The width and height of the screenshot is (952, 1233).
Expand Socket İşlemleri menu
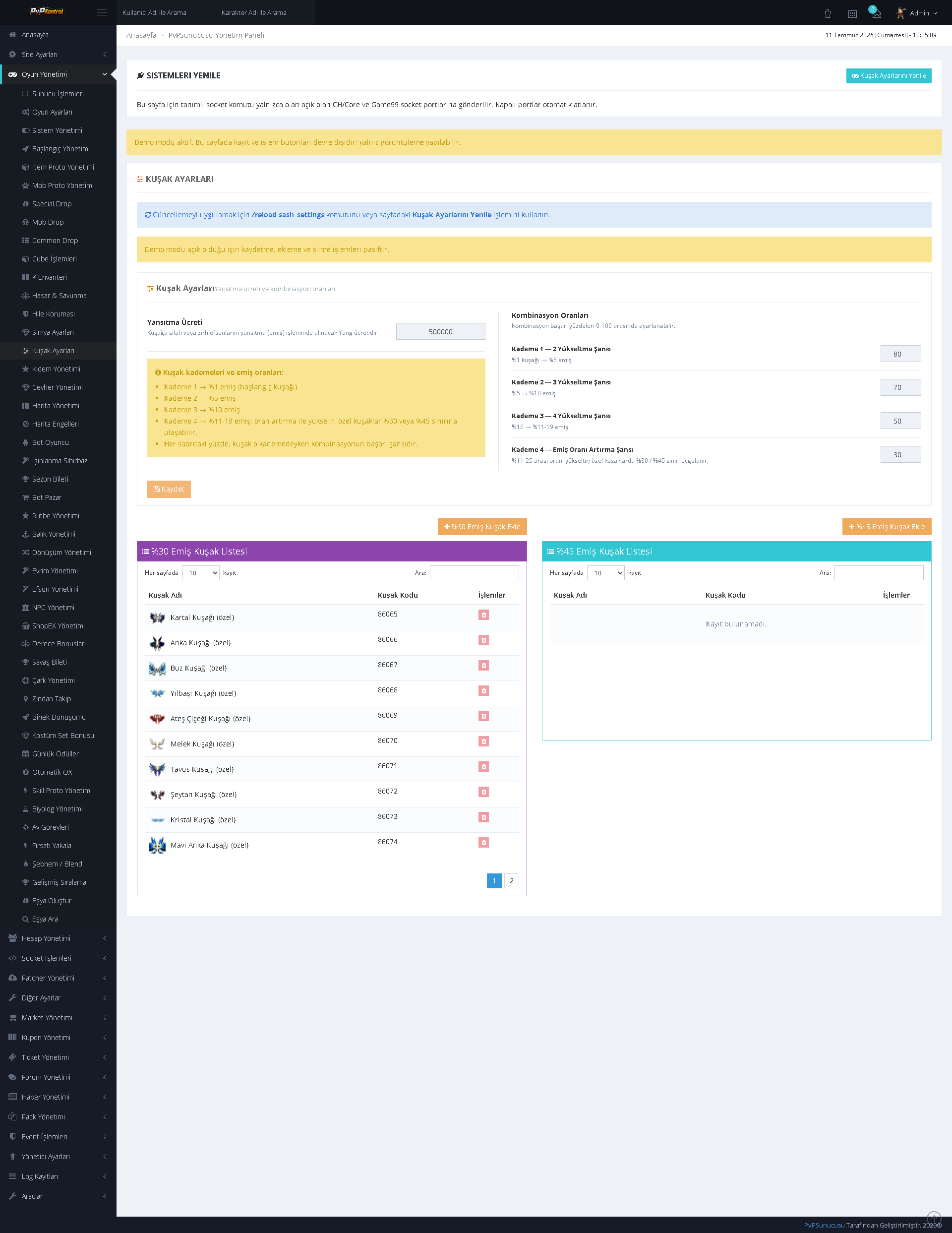[x=58, y=958]
